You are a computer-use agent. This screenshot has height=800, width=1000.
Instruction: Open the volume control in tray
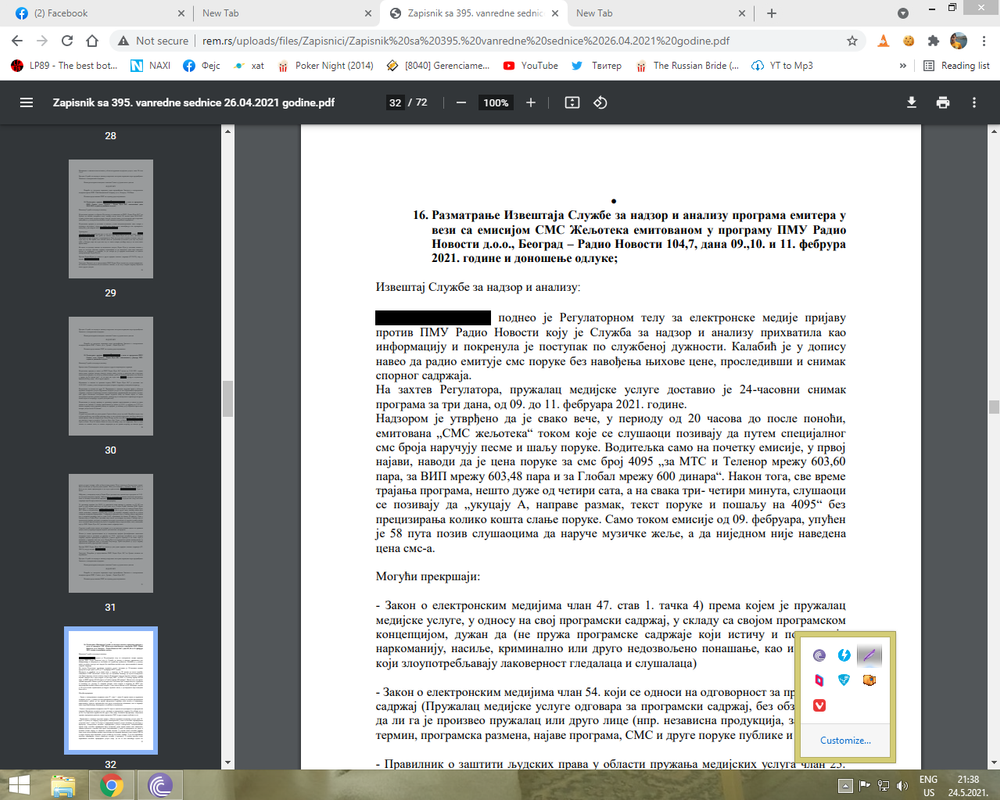(902, 786)
